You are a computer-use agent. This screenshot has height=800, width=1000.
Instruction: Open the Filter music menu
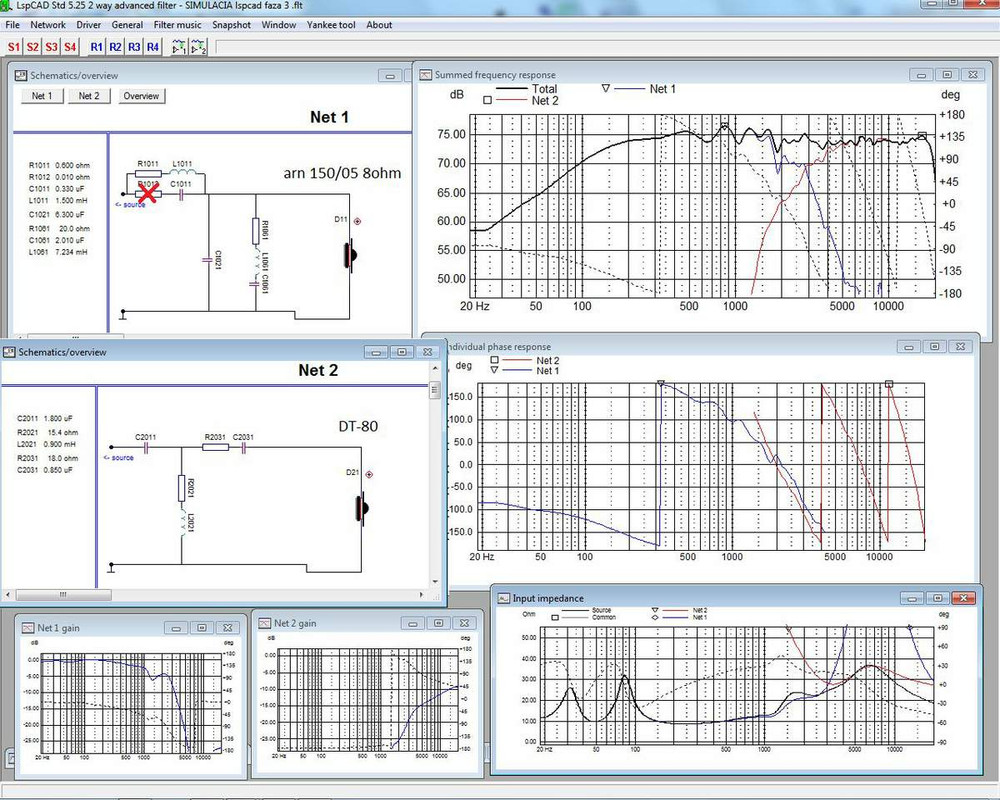click(177, 25)
